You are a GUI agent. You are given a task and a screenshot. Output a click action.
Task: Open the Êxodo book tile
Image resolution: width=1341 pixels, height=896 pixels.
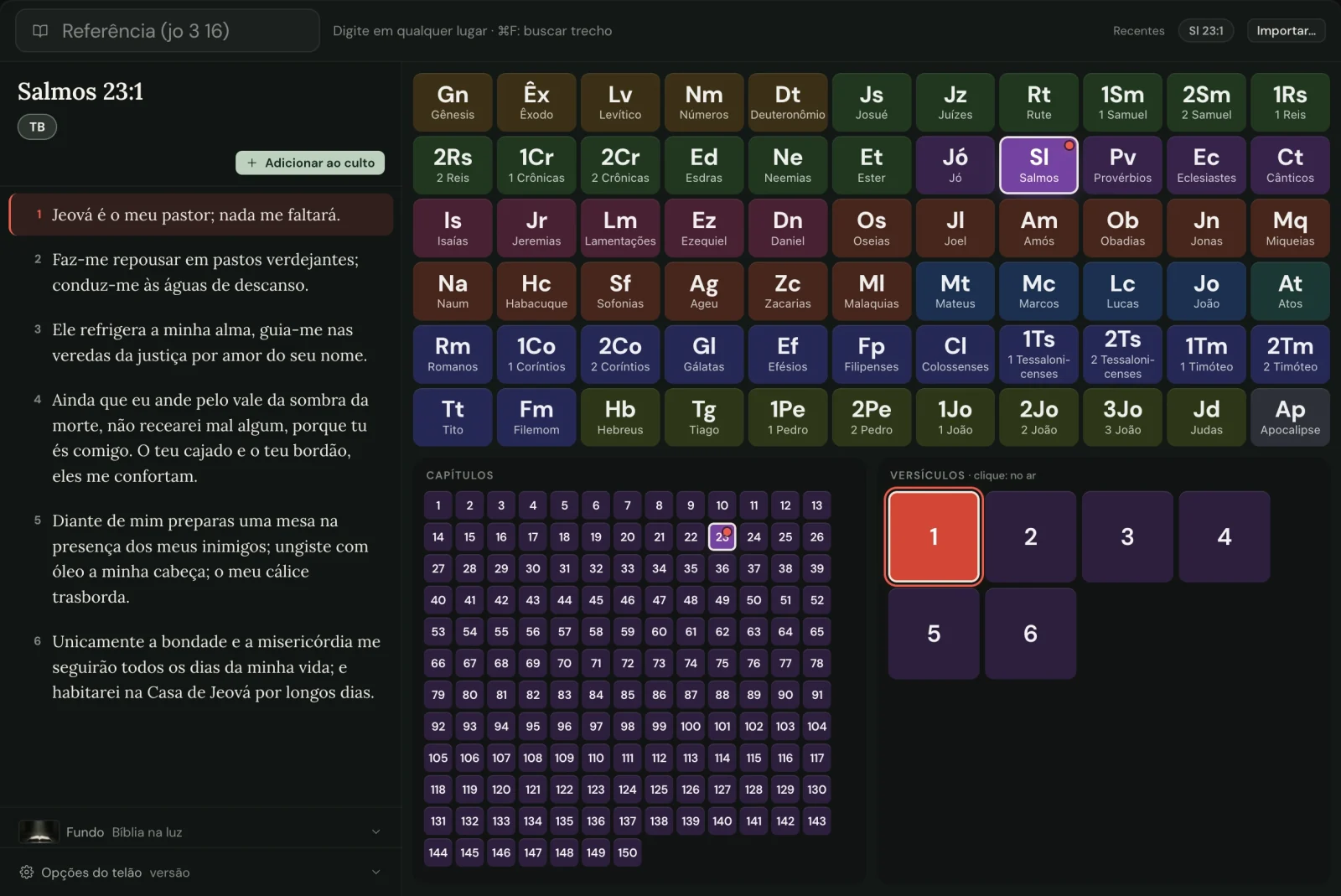536,102
